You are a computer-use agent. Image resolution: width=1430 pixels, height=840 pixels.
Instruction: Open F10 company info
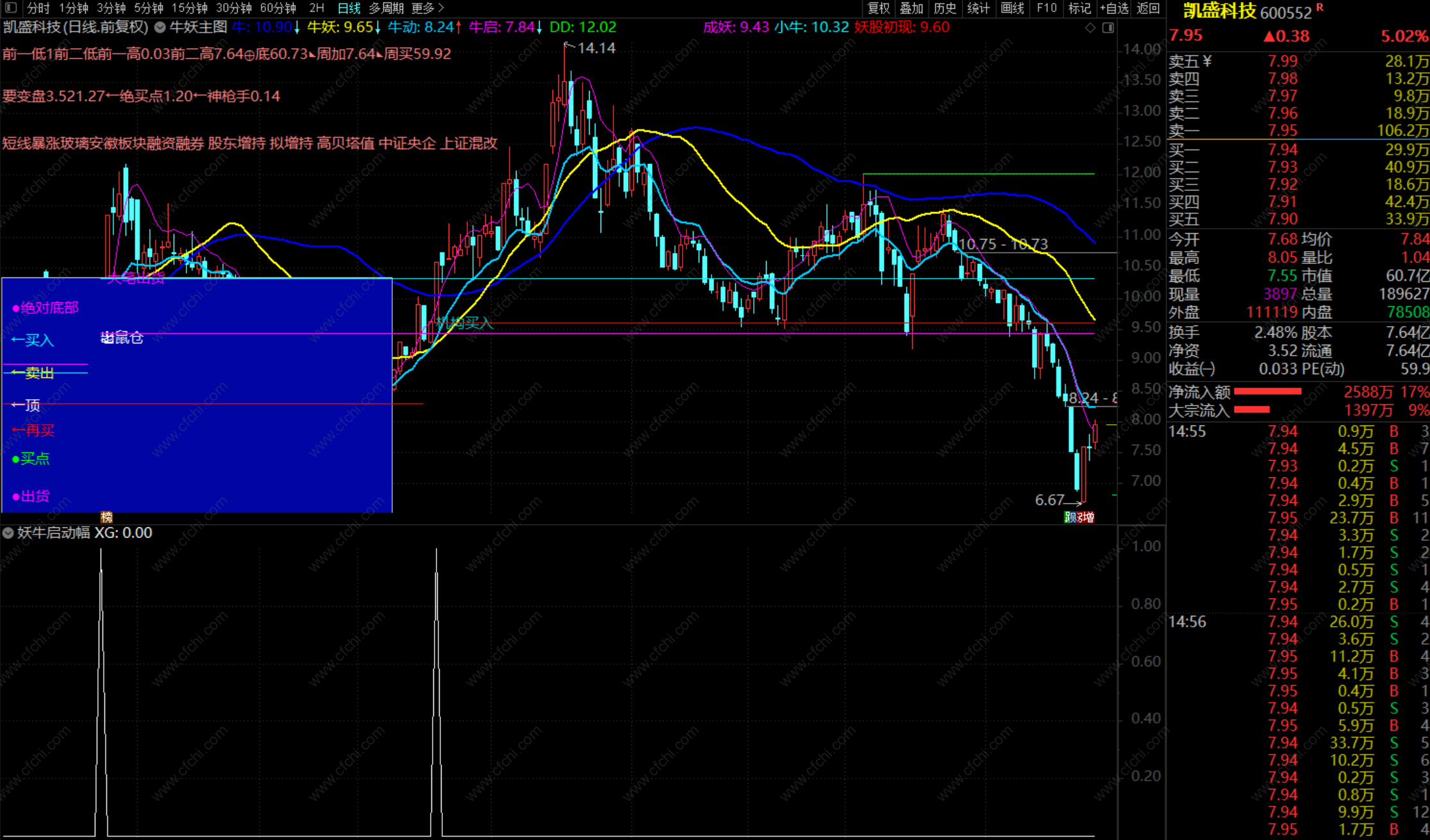[1046, 8]
